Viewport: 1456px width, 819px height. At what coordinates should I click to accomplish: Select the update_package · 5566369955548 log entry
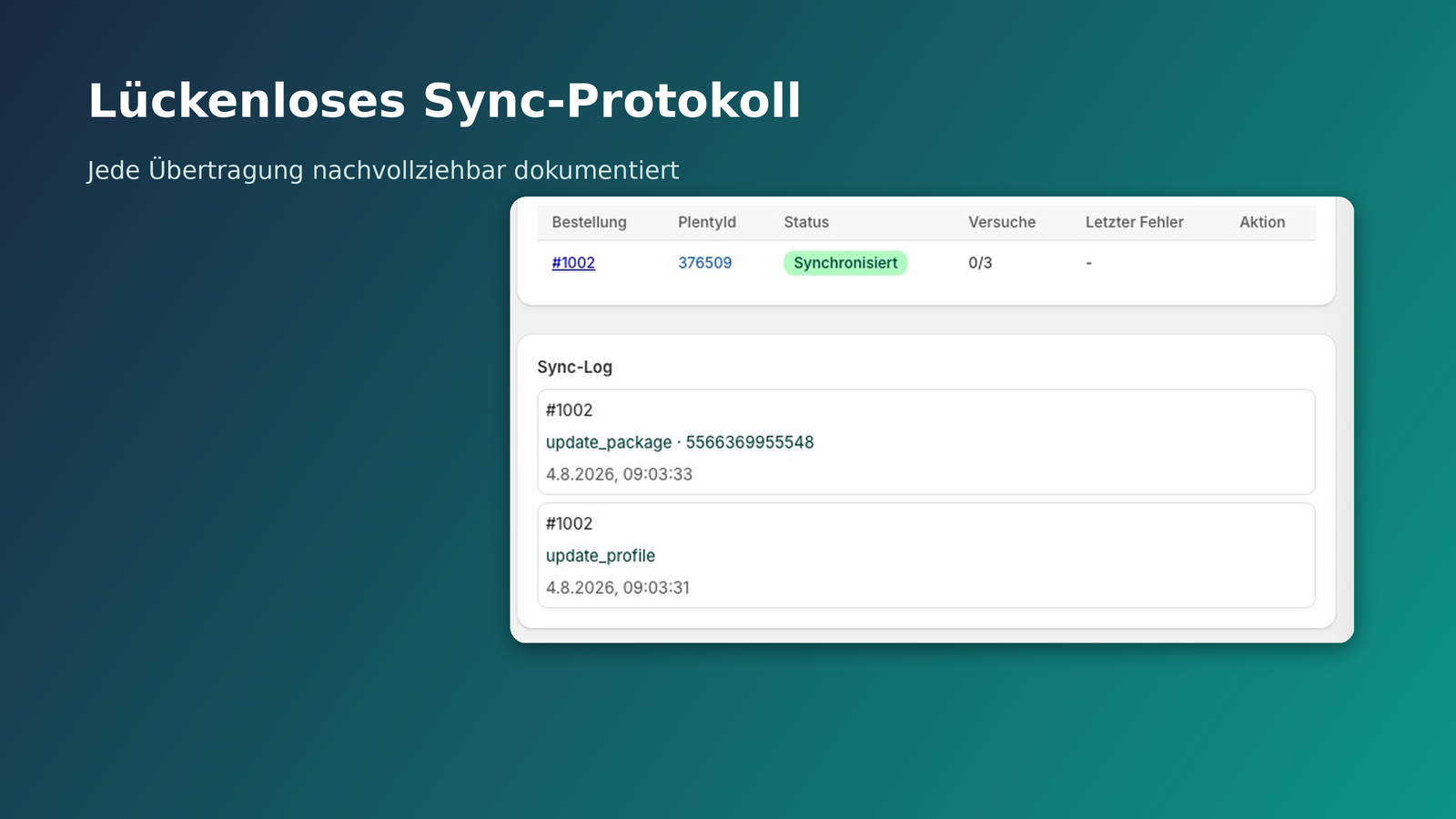pos(926,442)
